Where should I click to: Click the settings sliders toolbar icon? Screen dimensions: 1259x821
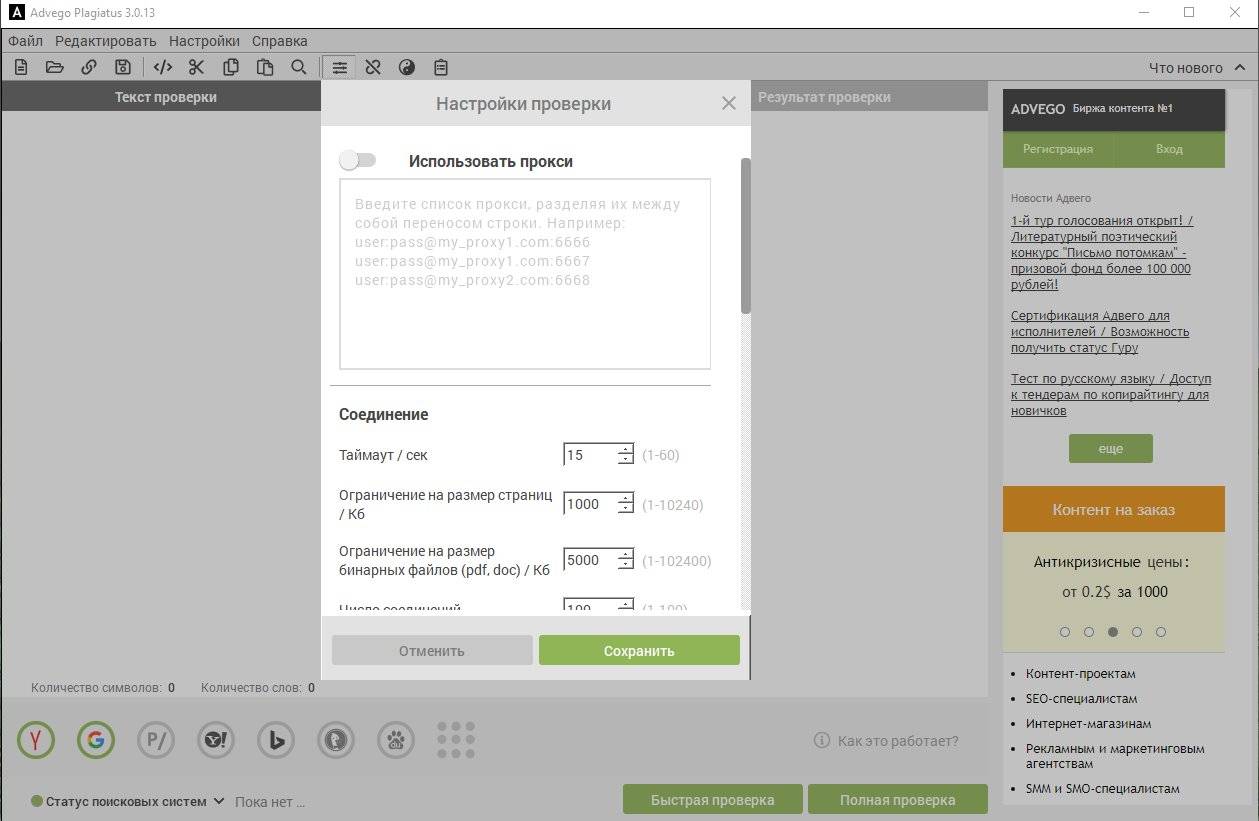pyautogui.click(x=340, y=67)
